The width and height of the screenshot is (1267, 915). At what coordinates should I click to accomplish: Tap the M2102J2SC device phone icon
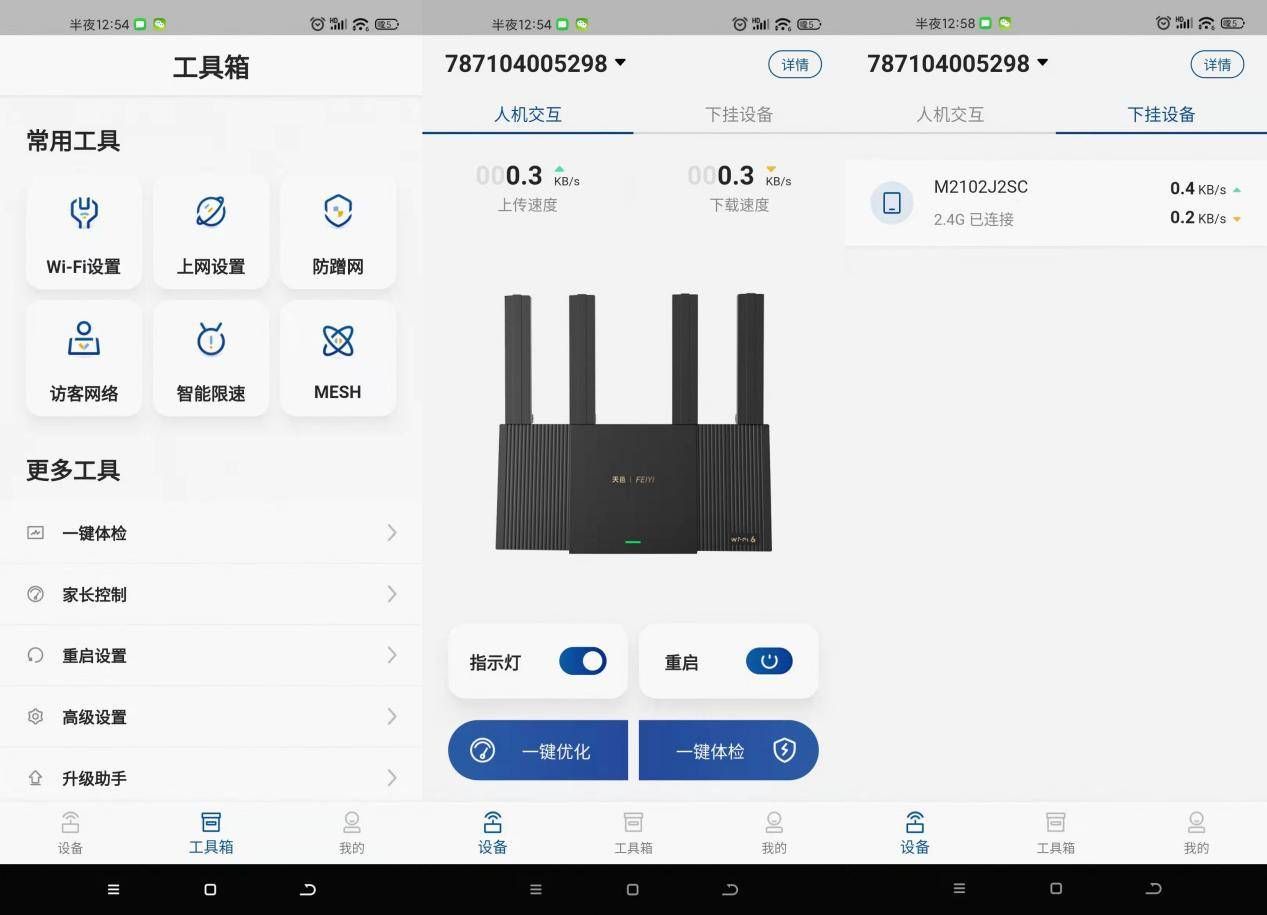coord(892,203)
